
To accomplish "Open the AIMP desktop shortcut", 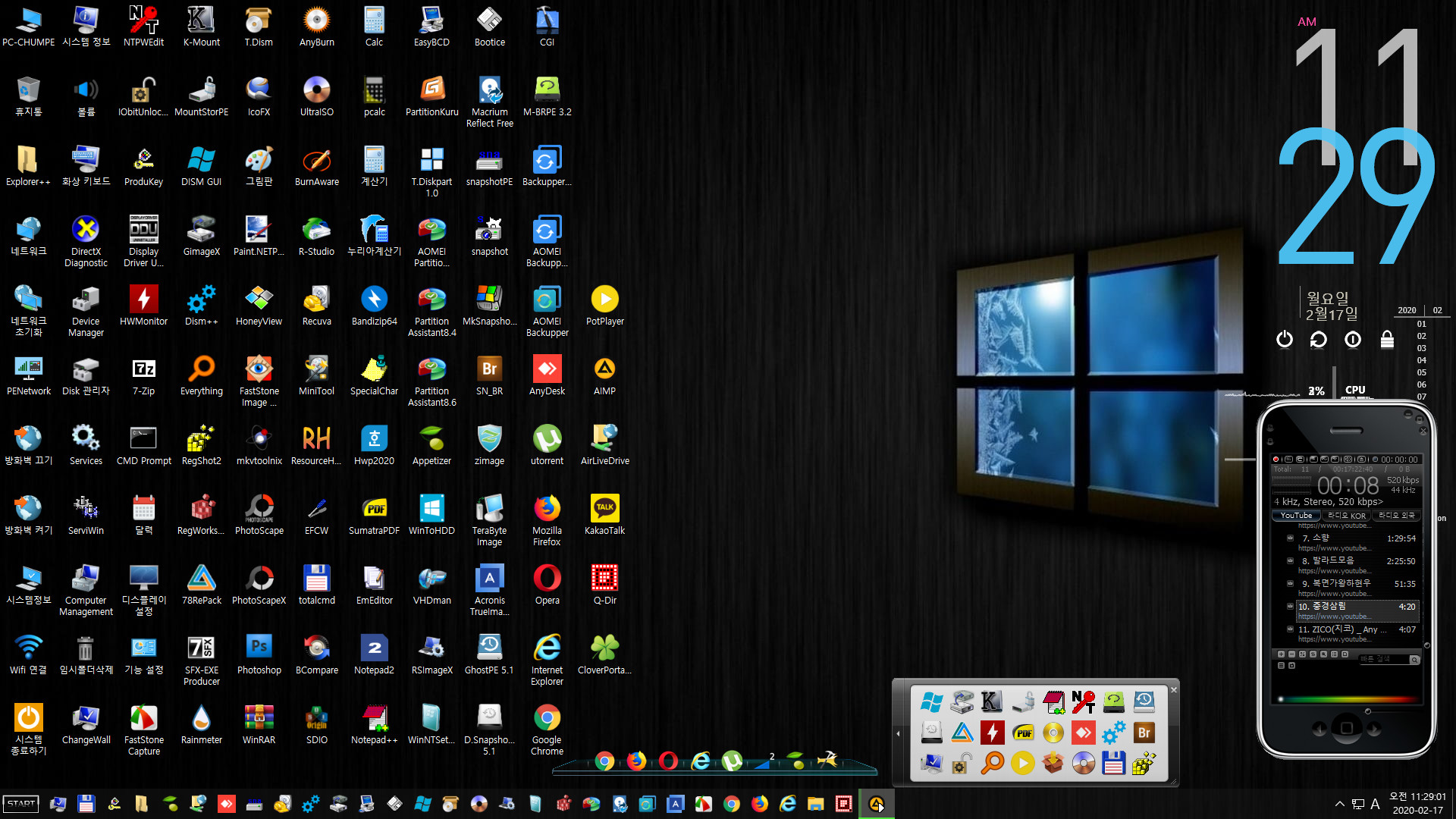I will pos(604,375).
